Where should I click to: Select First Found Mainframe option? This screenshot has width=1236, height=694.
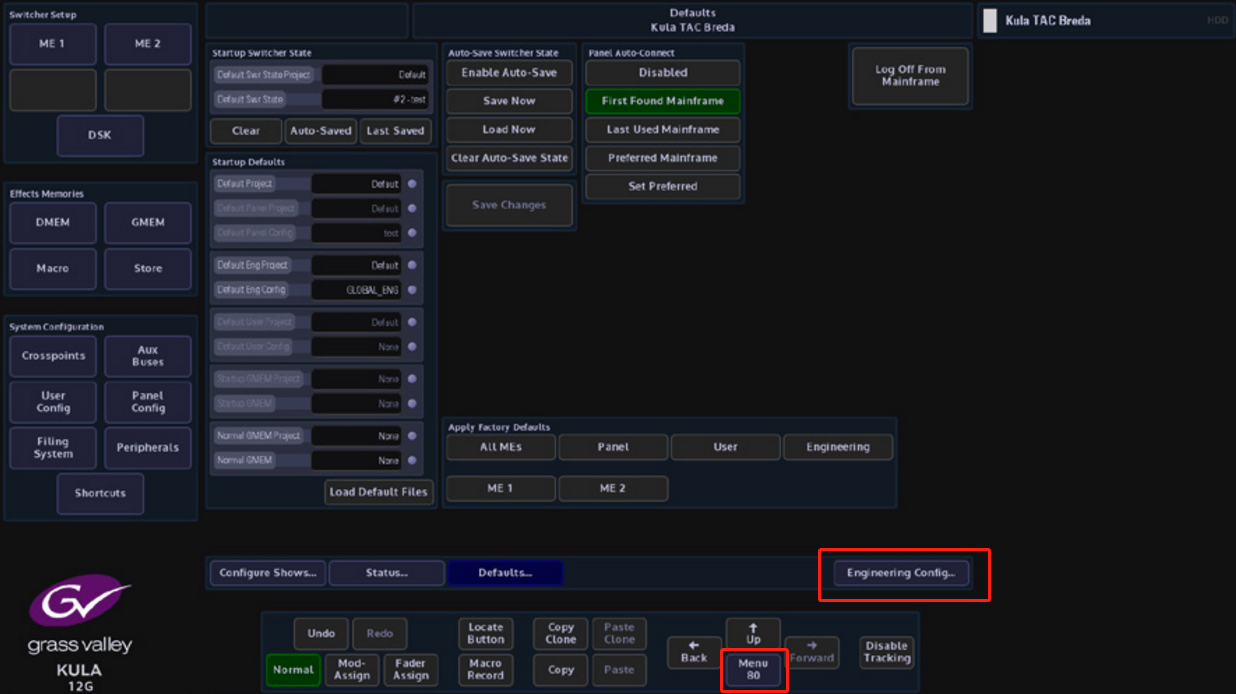click(663, 101)
